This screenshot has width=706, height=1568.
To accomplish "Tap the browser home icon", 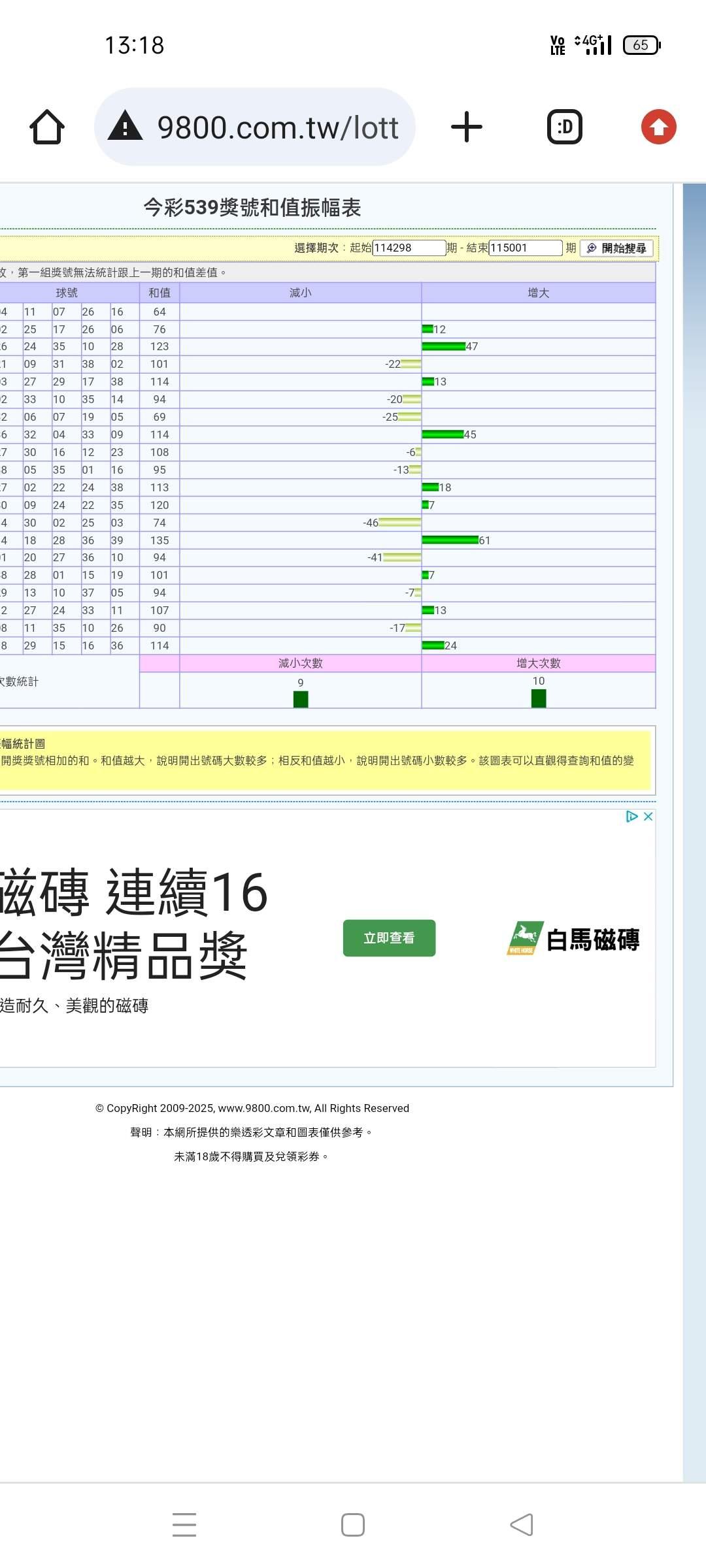I will pos(47,127).
